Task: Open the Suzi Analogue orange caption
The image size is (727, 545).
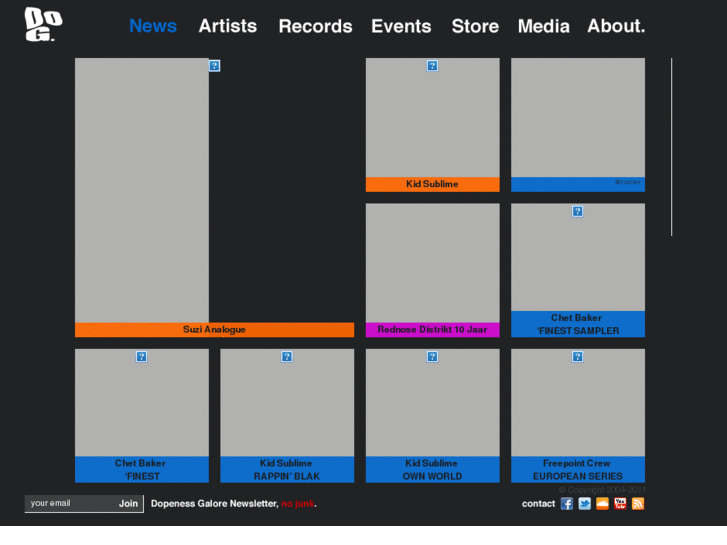Action: point(214,330)
